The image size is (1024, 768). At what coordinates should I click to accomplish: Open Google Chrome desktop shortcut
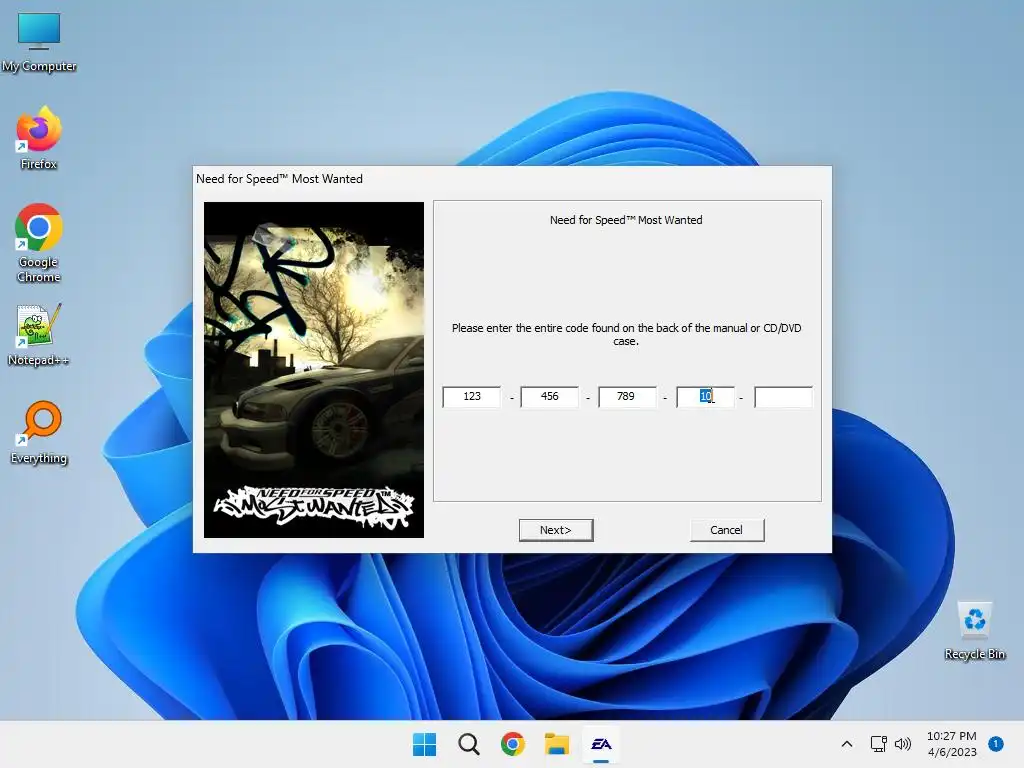(39, 243)
